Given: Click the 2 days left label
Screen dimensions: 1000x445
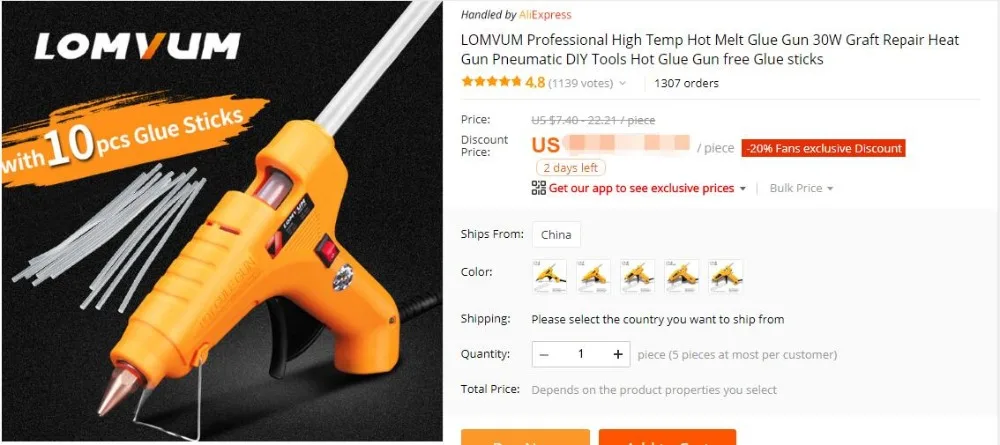Looking at the screenshot, I should tap(571, 168).
